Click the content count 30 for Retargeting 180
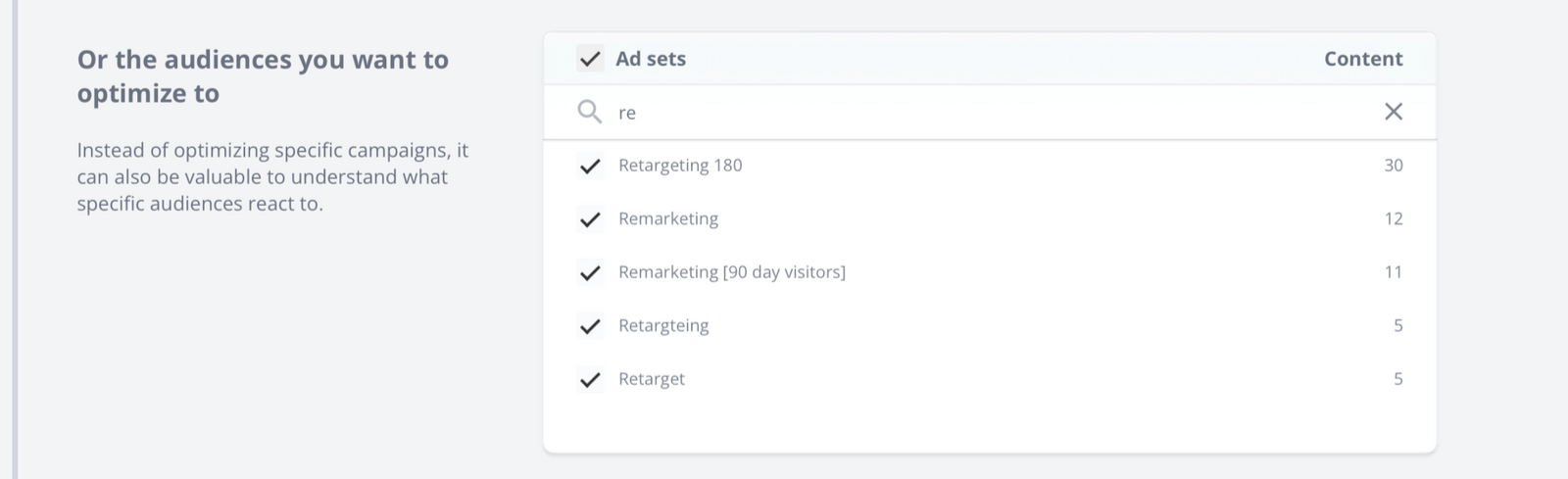Screen dimensions: 1568x479 (x=1394, y=166)
